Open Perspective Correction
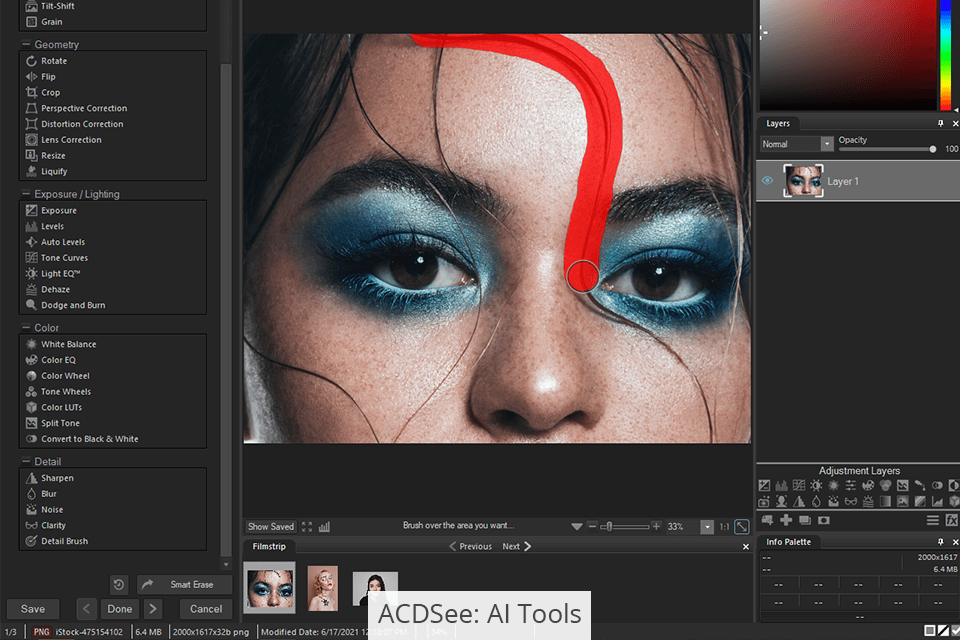The height and width of the screenshot is (640, 960). pyautogui.click(x=77, y=108)
